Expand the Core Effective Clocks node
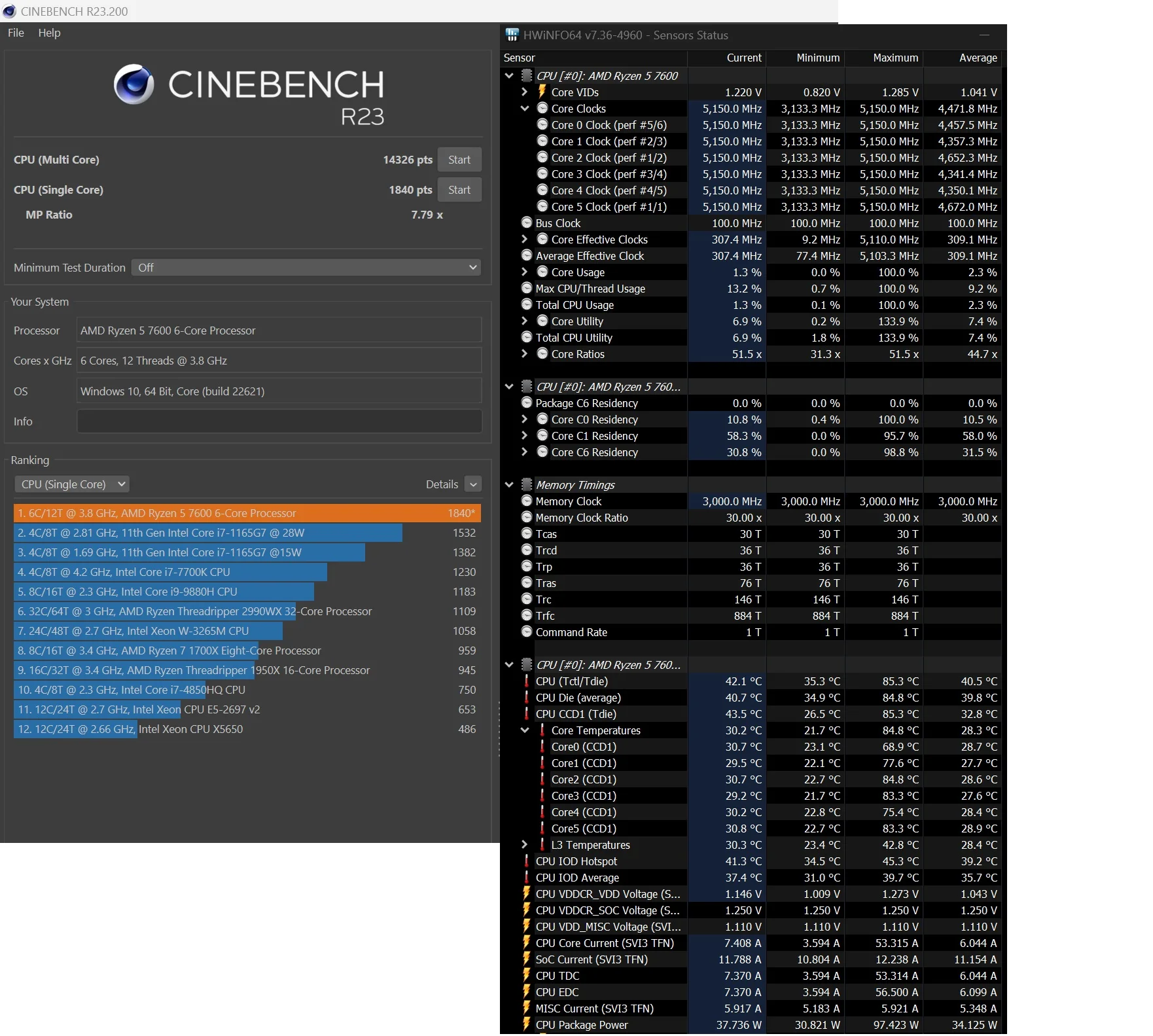Image resolution: width=1153 pixels, height=1036 pixels. click(525, 239)
